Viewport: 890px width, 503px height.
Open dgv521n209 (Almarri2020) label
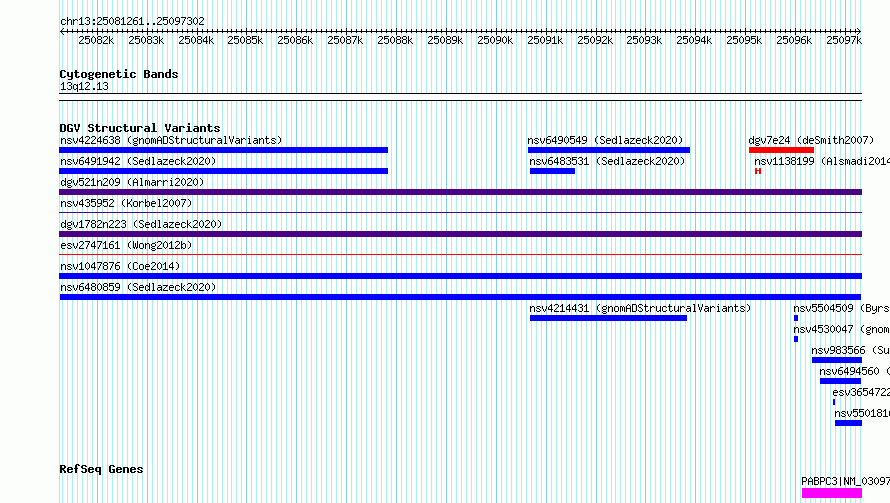132,182
